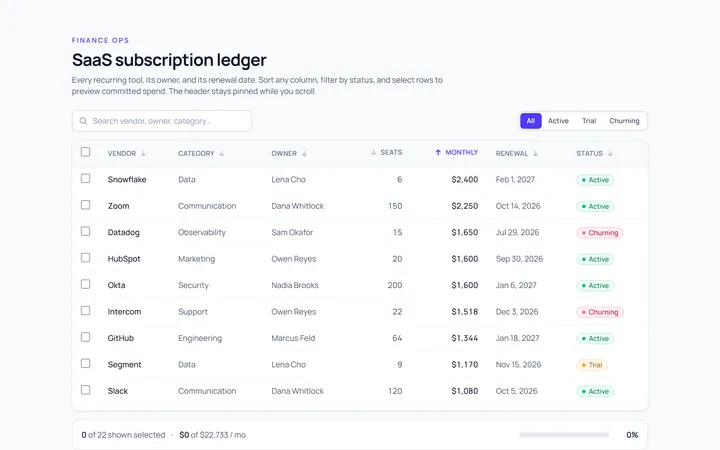
Task: Click the Churning badge in Intercom row
Action: tap(600, 312)
